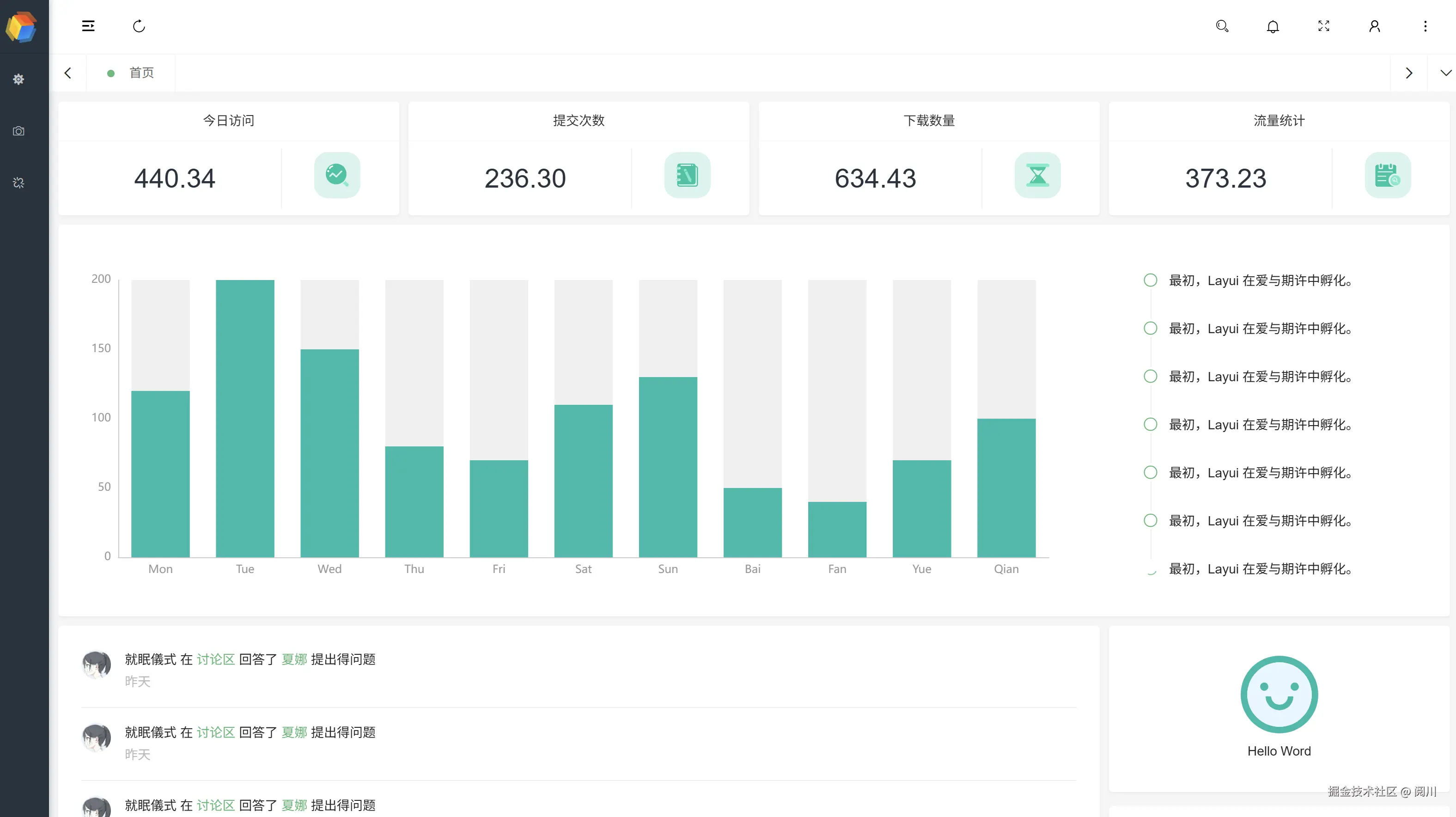
Task: Select the 首页 tab
Action: click(141, 73)
